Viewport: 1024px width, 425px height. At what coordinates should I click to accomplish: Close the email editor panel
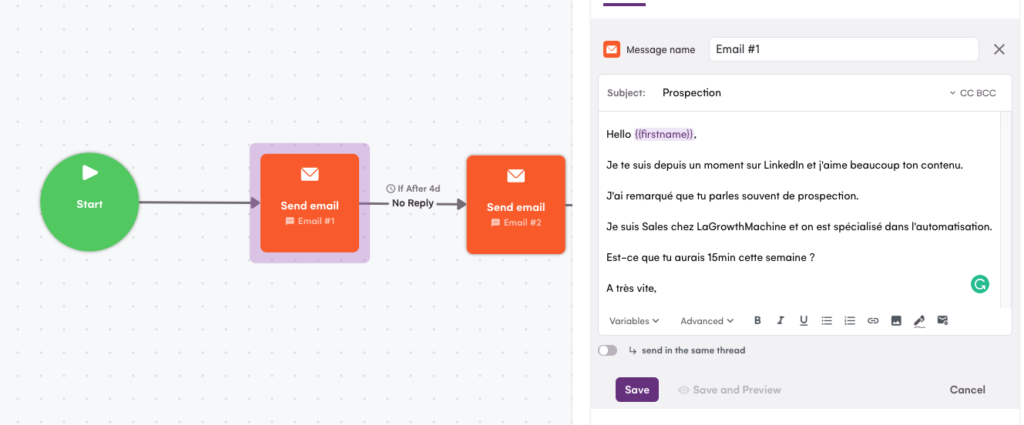[998, 49]
